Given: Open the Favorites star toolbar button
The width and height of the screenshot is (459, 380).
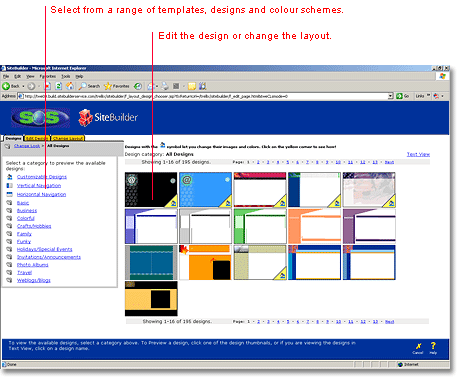Looking at the screenshot, I should pos(116,86).
